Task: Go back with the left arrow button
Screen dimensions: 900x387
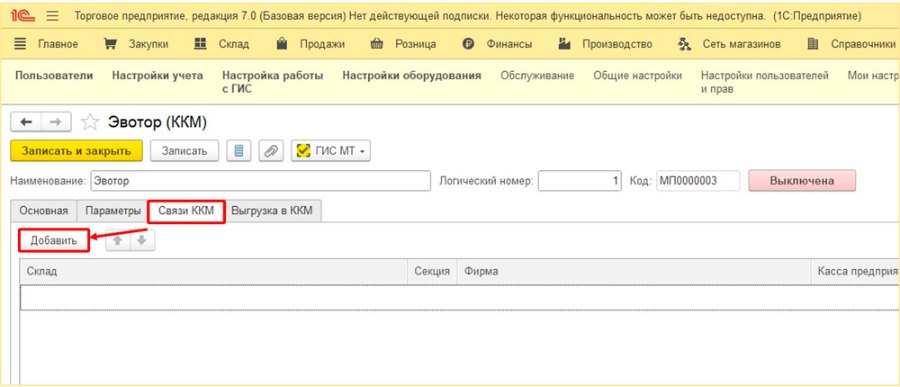Action: point(26,122)
